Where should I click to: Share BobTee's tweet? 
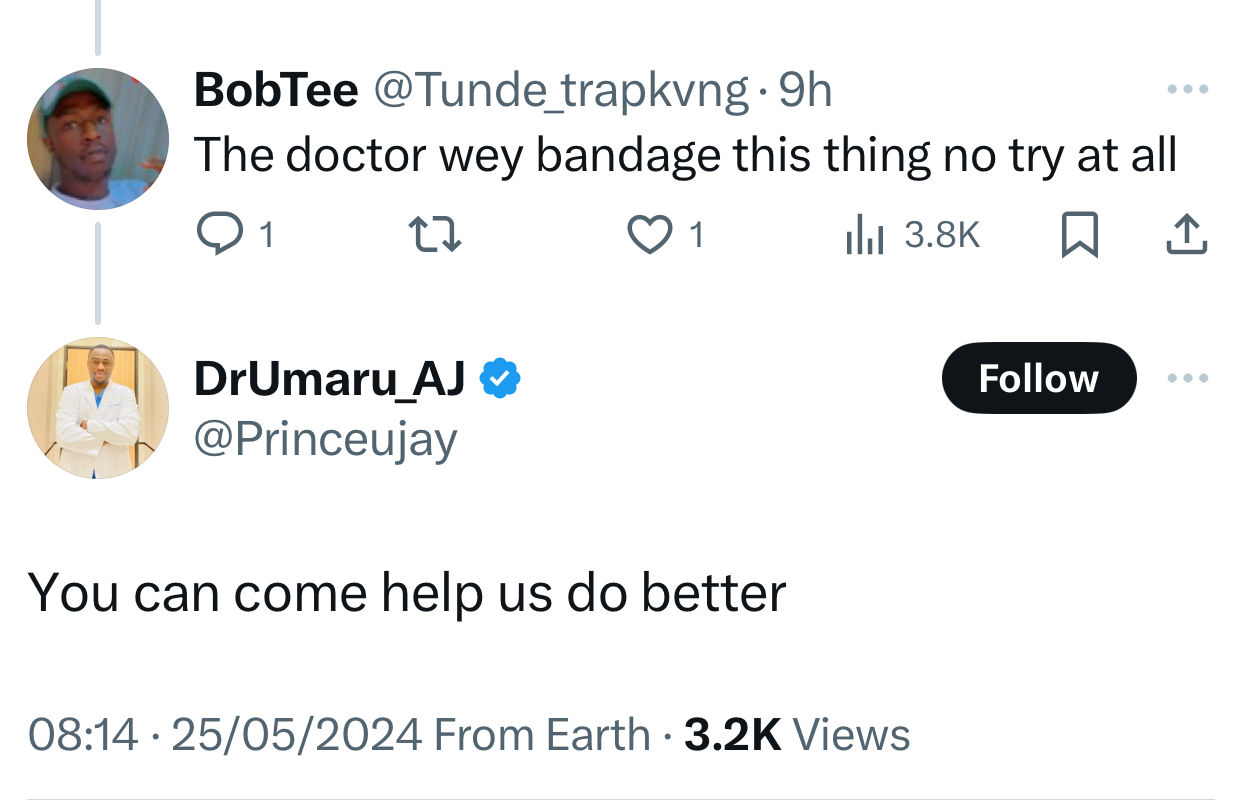1187,235
